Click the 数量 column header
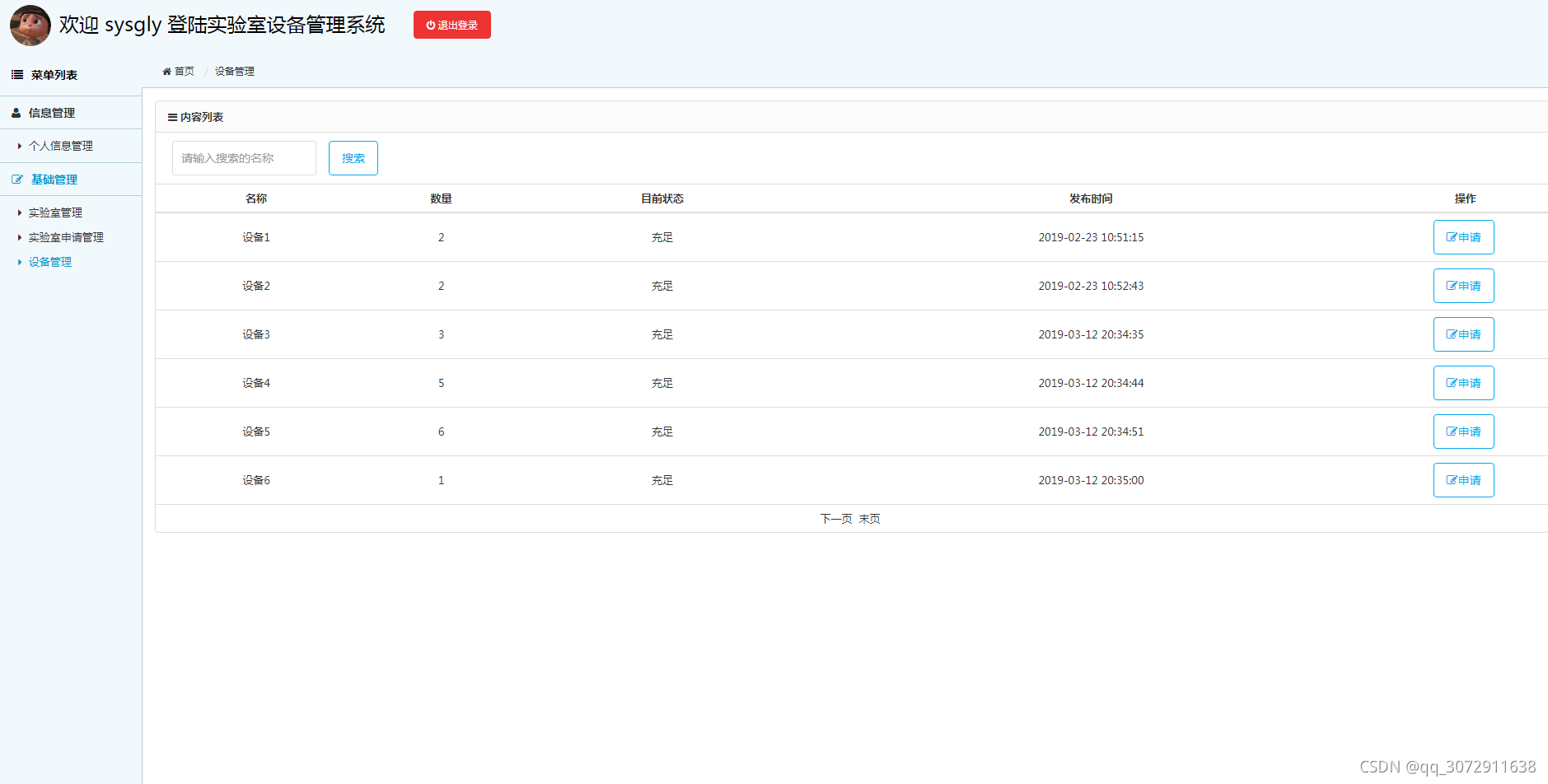This screenshot has width=1548, height=784. pyautogui.click(x=442, y=198)
